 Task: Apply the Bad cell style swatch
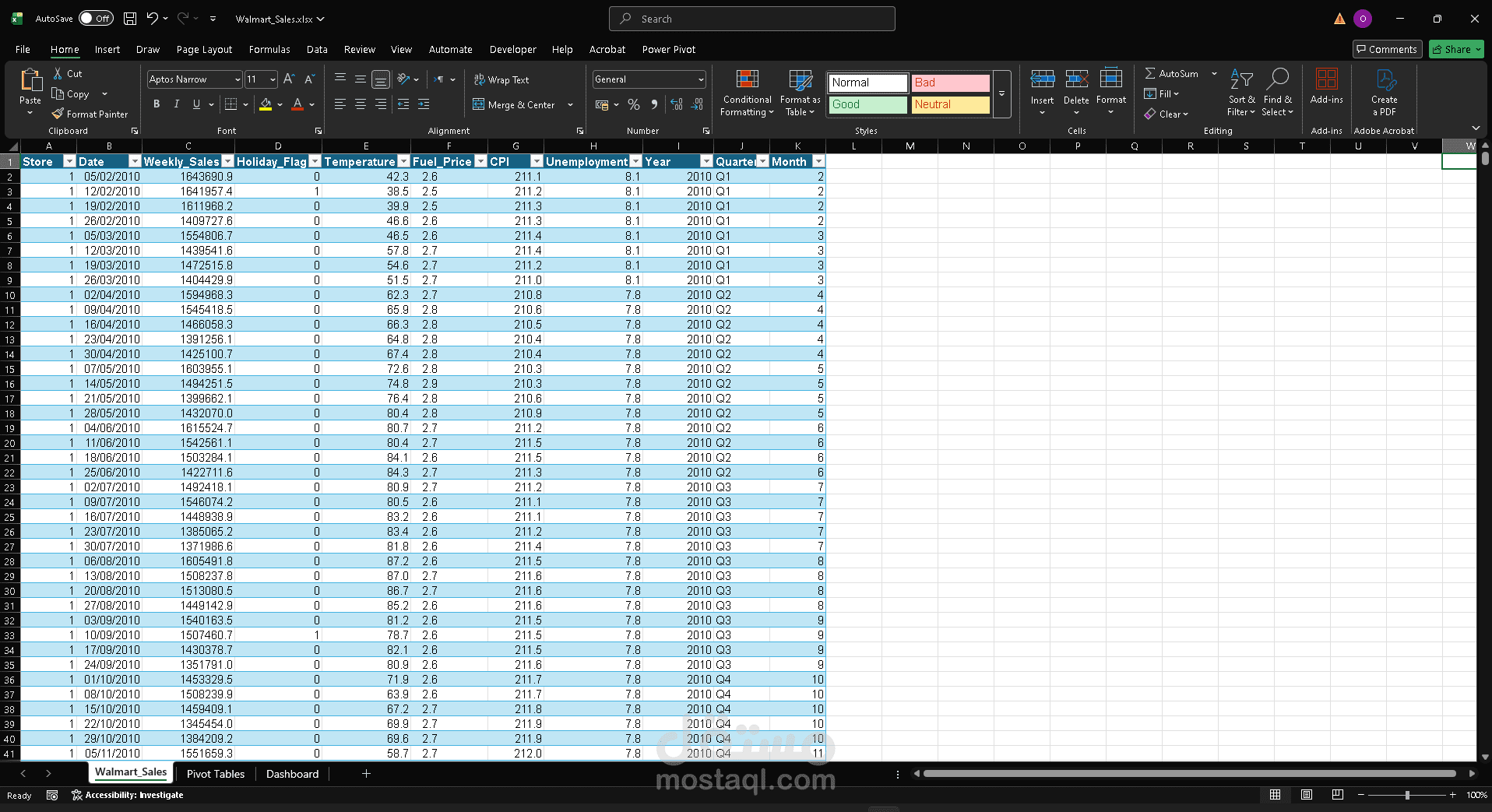951,83
